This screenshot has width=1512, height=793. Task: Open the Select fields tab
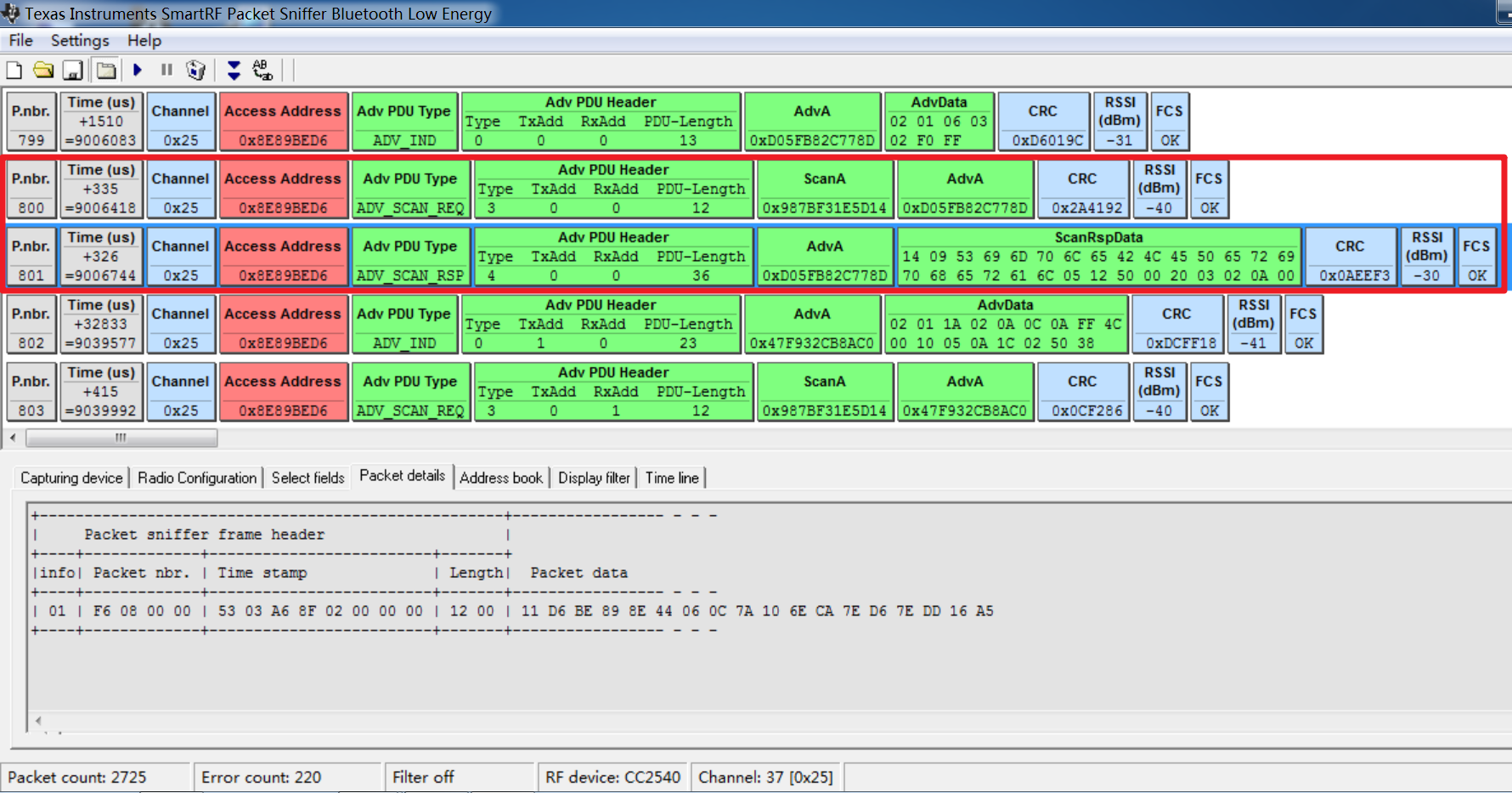point(308,478)
